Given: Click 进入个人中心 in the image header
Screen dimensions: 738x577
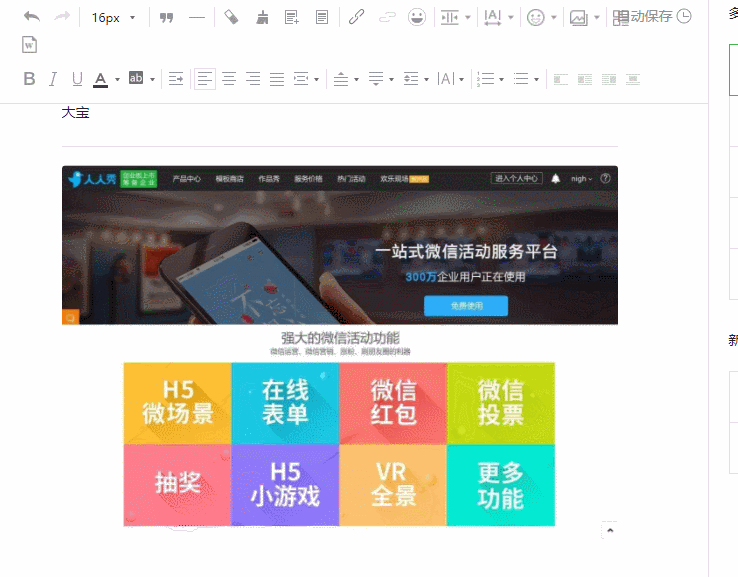Looking at the screenshot, I should (x=516, y=178).
